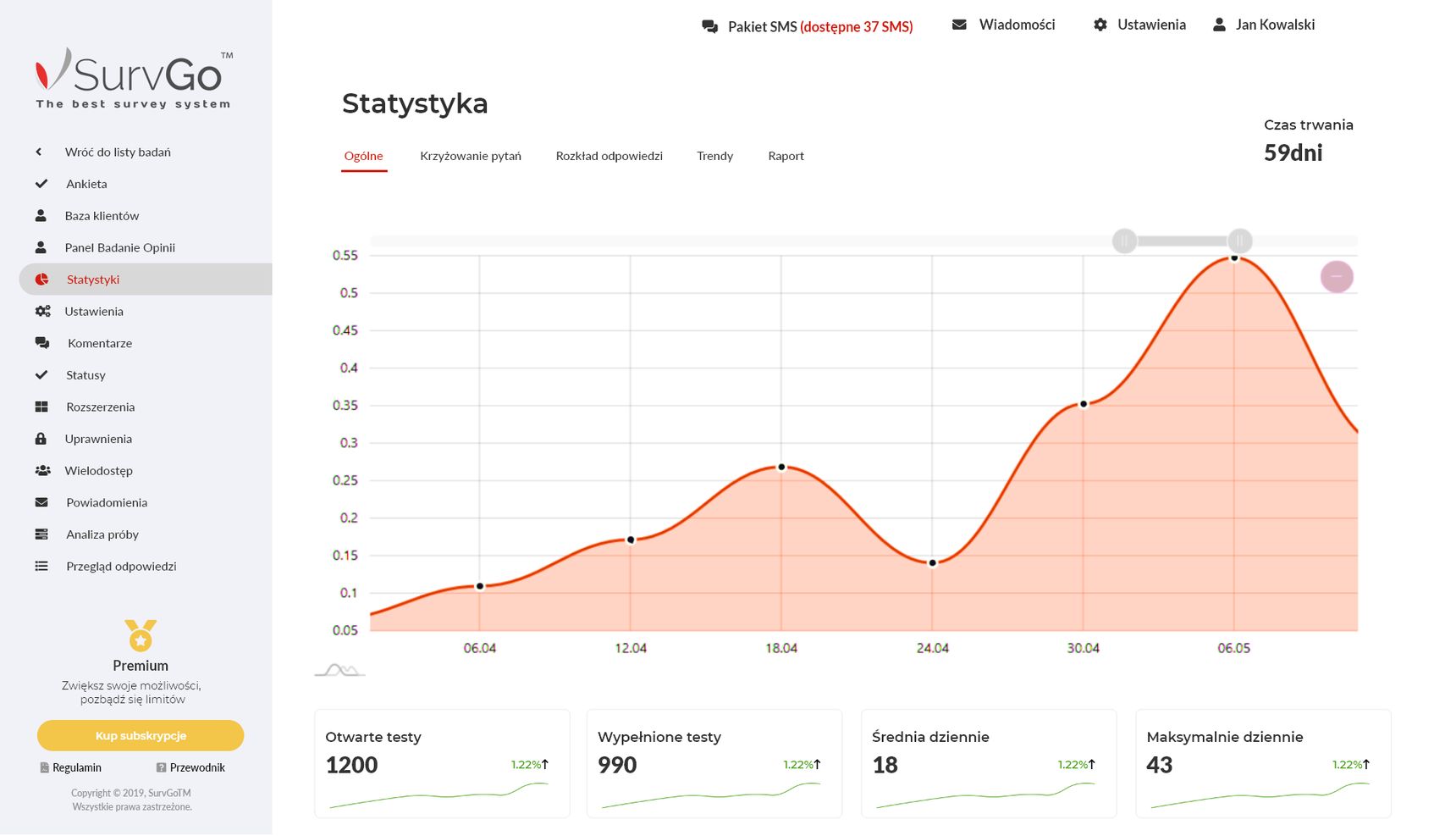Open Statystyki pie chart icon in sidebar
The width and height of the screenshot is (1456, 836).
pos(41,280)
